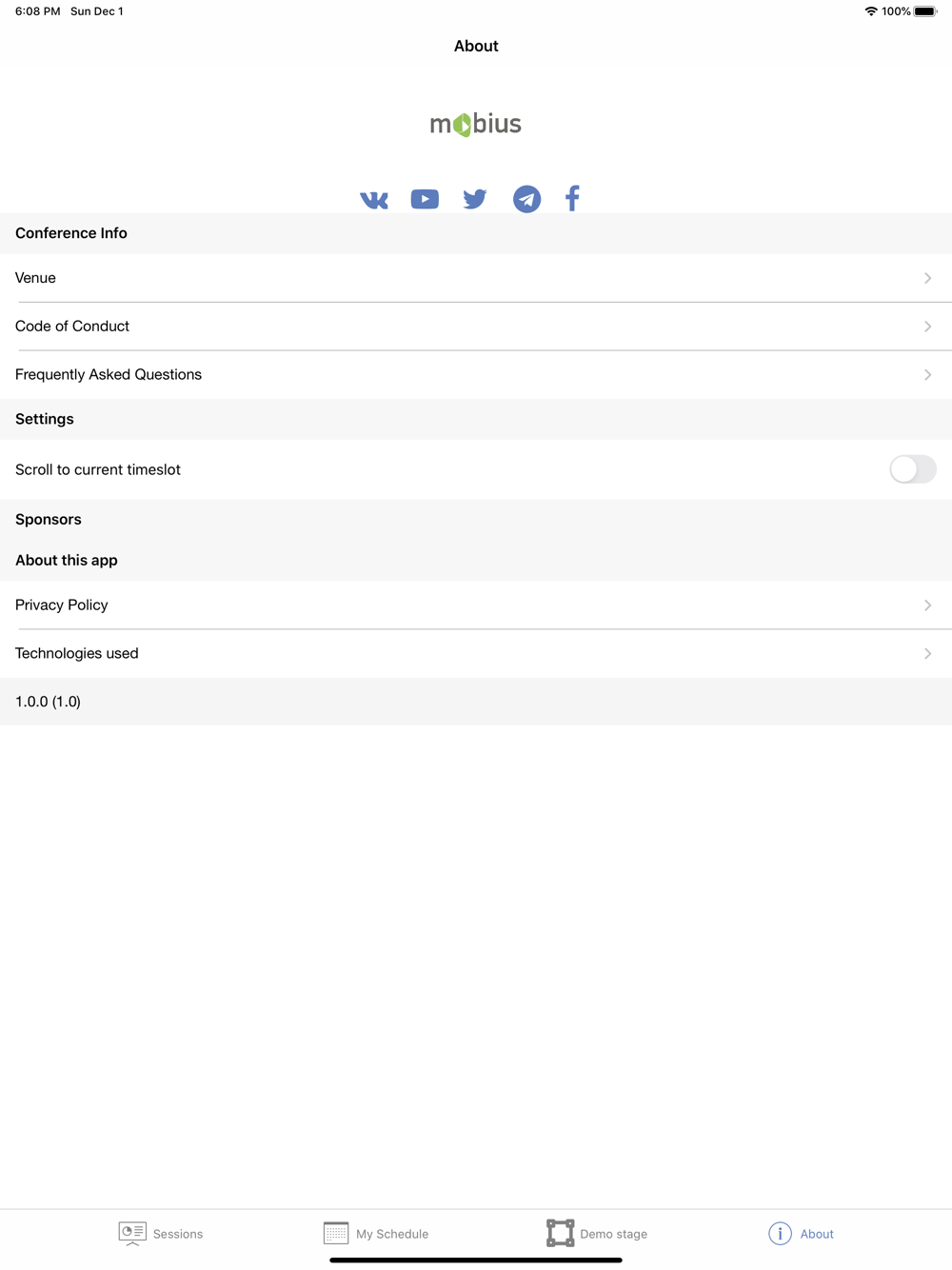Image resolution: width=952 pixels, height=1270 pixels.
Task: Tap the Scroll to current timeslot label
Action: (98, 469)
